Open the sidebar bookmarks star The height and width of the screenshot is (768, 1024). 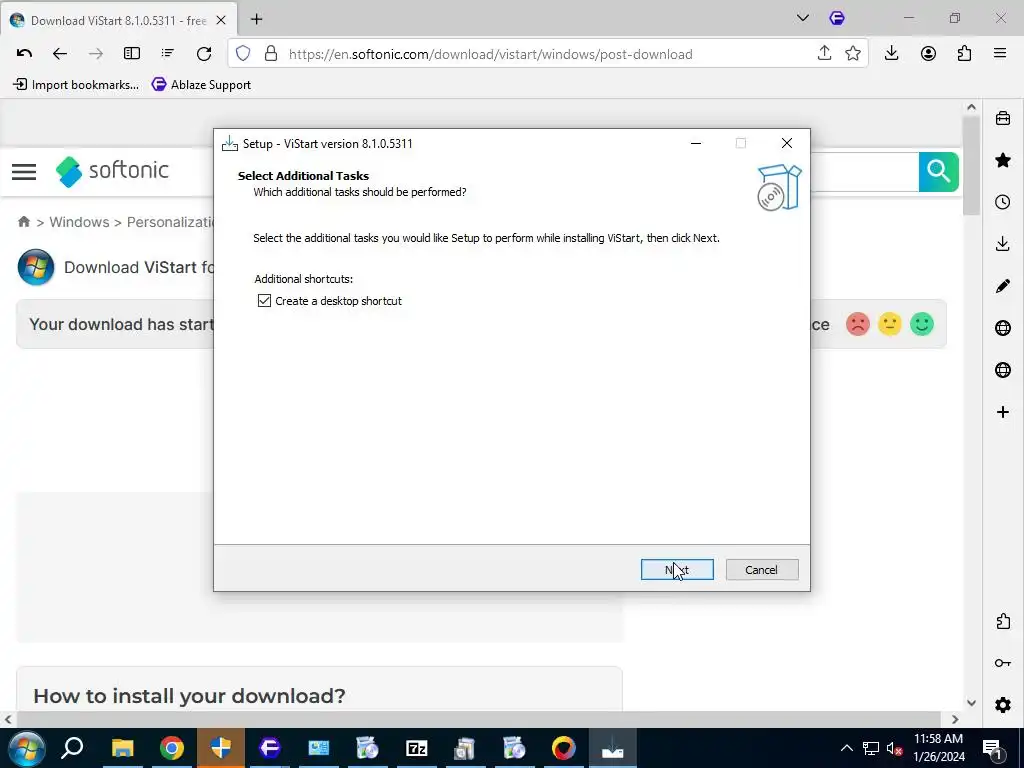pyautogui.click(x=1002, y=160)
